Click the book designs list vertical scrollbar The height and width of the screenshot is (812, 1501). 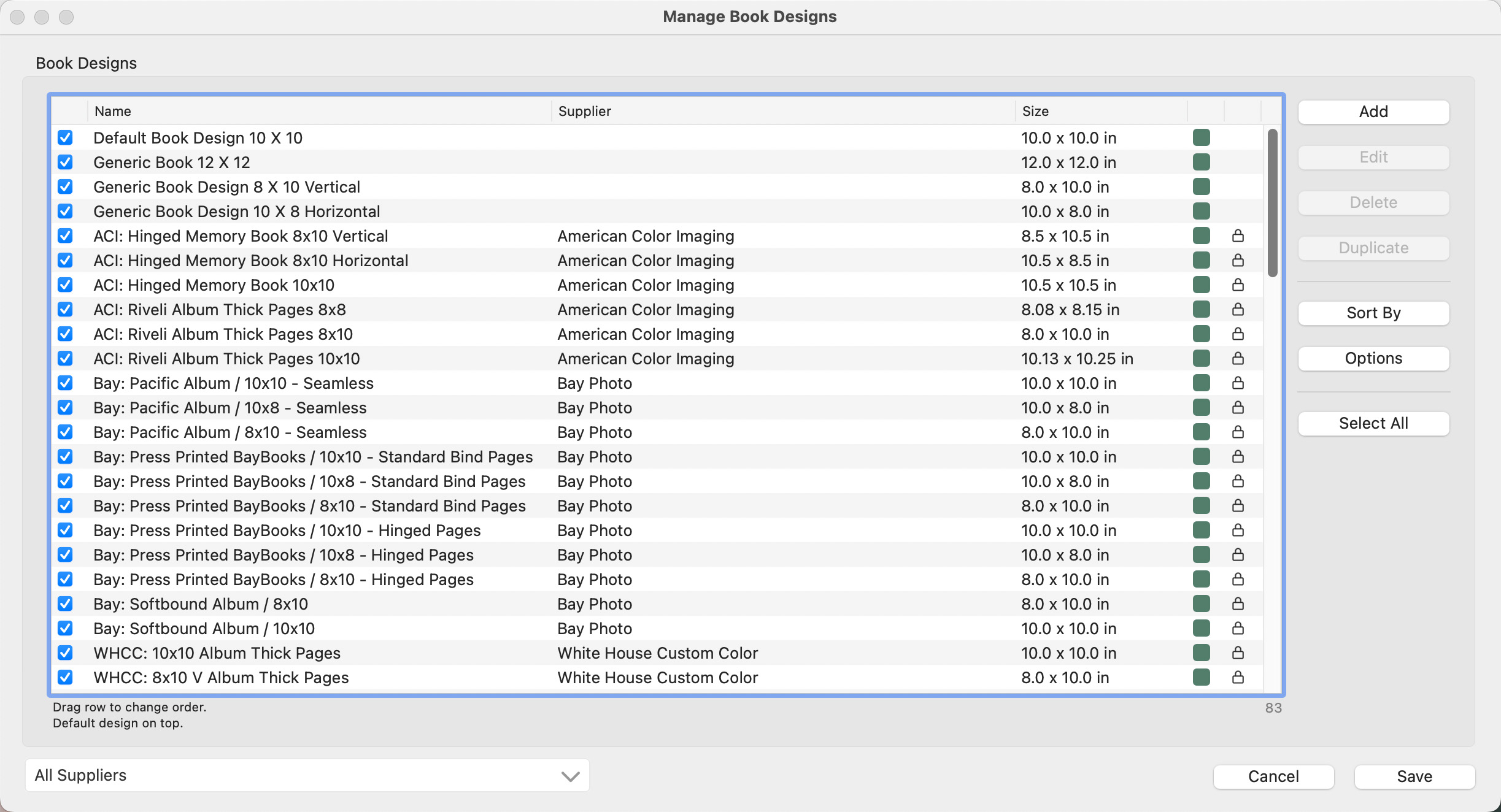click(x=1273, y=202)
